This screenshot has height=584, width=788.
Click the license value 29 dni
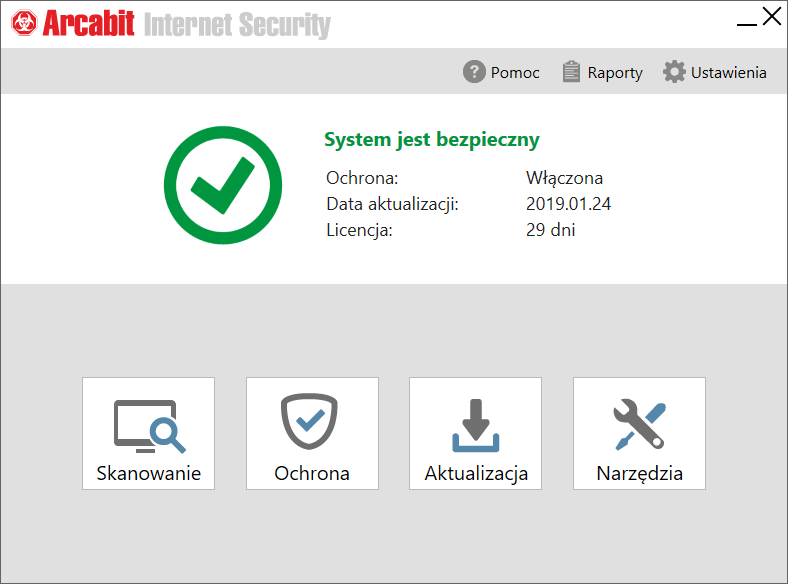tap(550, 230)
